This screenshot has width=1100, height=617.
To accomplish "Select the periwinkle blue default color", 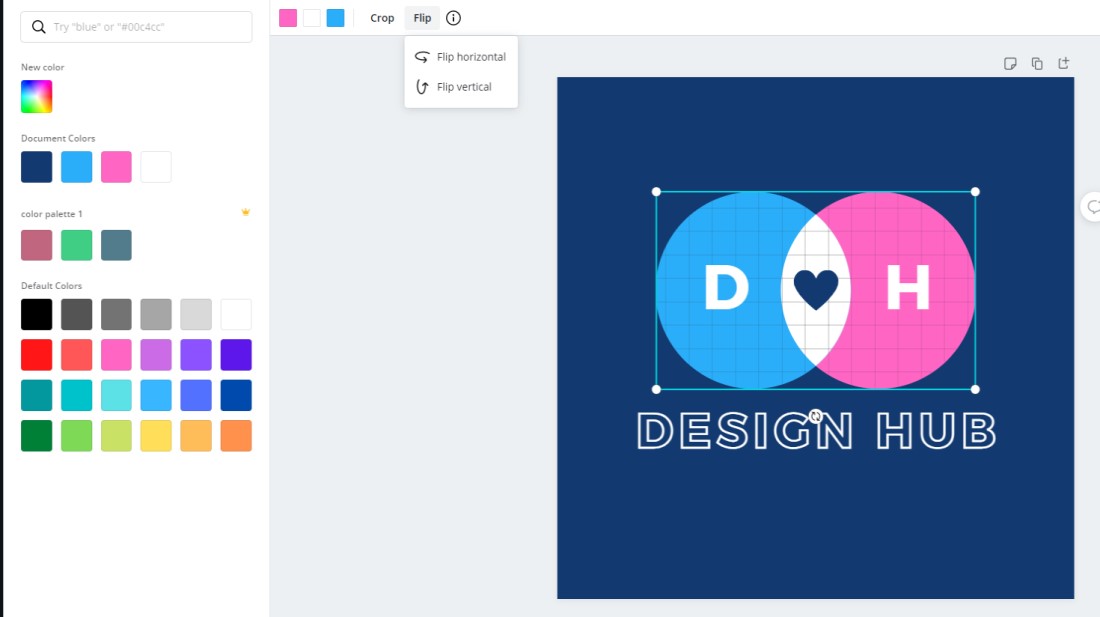I will pos(196,395).
